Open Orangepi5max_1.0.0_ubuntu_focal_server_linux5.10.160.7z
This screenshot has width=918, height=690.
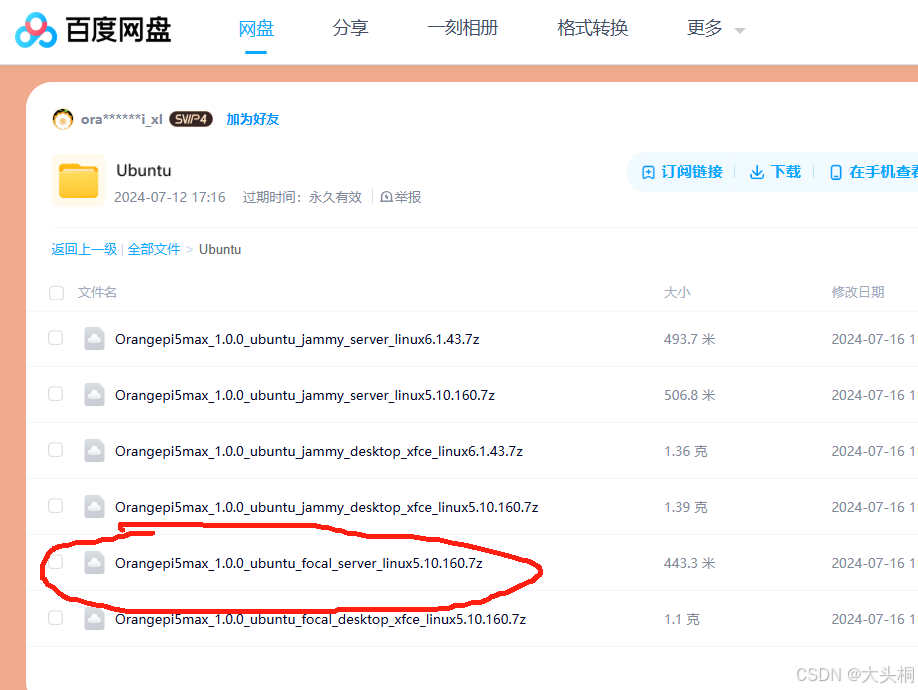299,563
